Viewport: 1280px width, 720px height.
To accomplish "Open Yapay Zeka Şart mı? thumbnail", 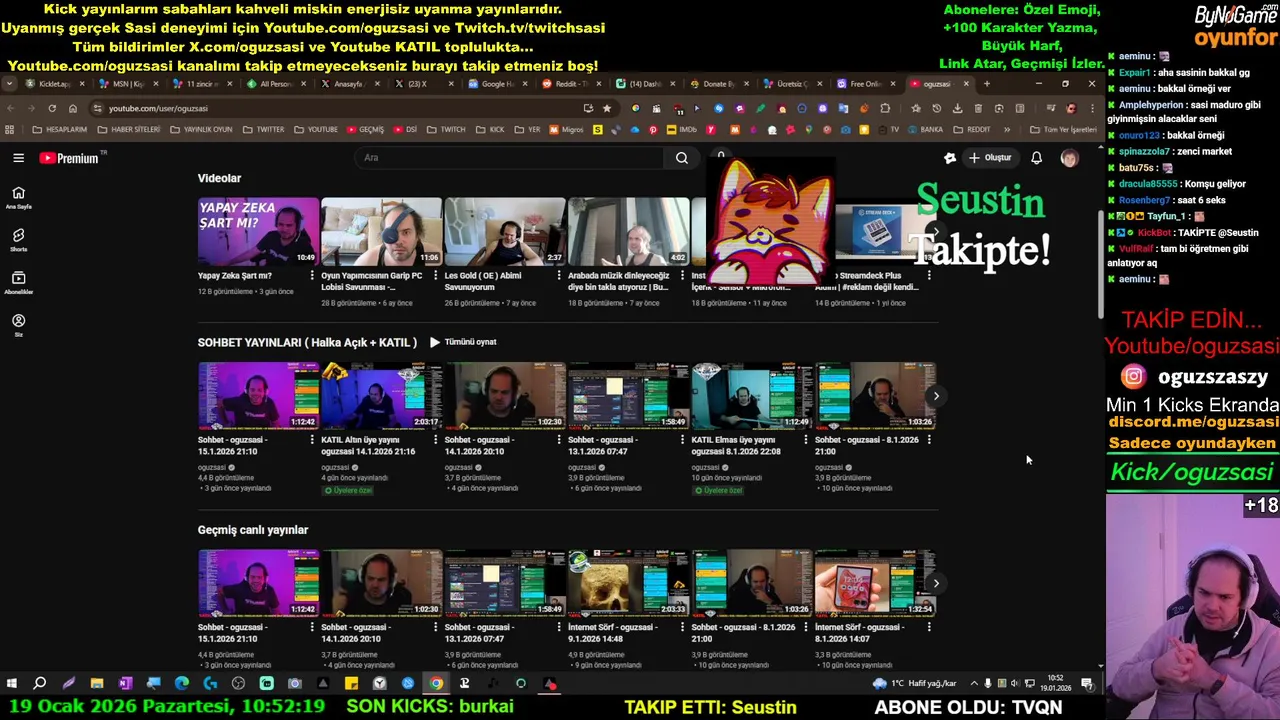I will click(258, 232).
